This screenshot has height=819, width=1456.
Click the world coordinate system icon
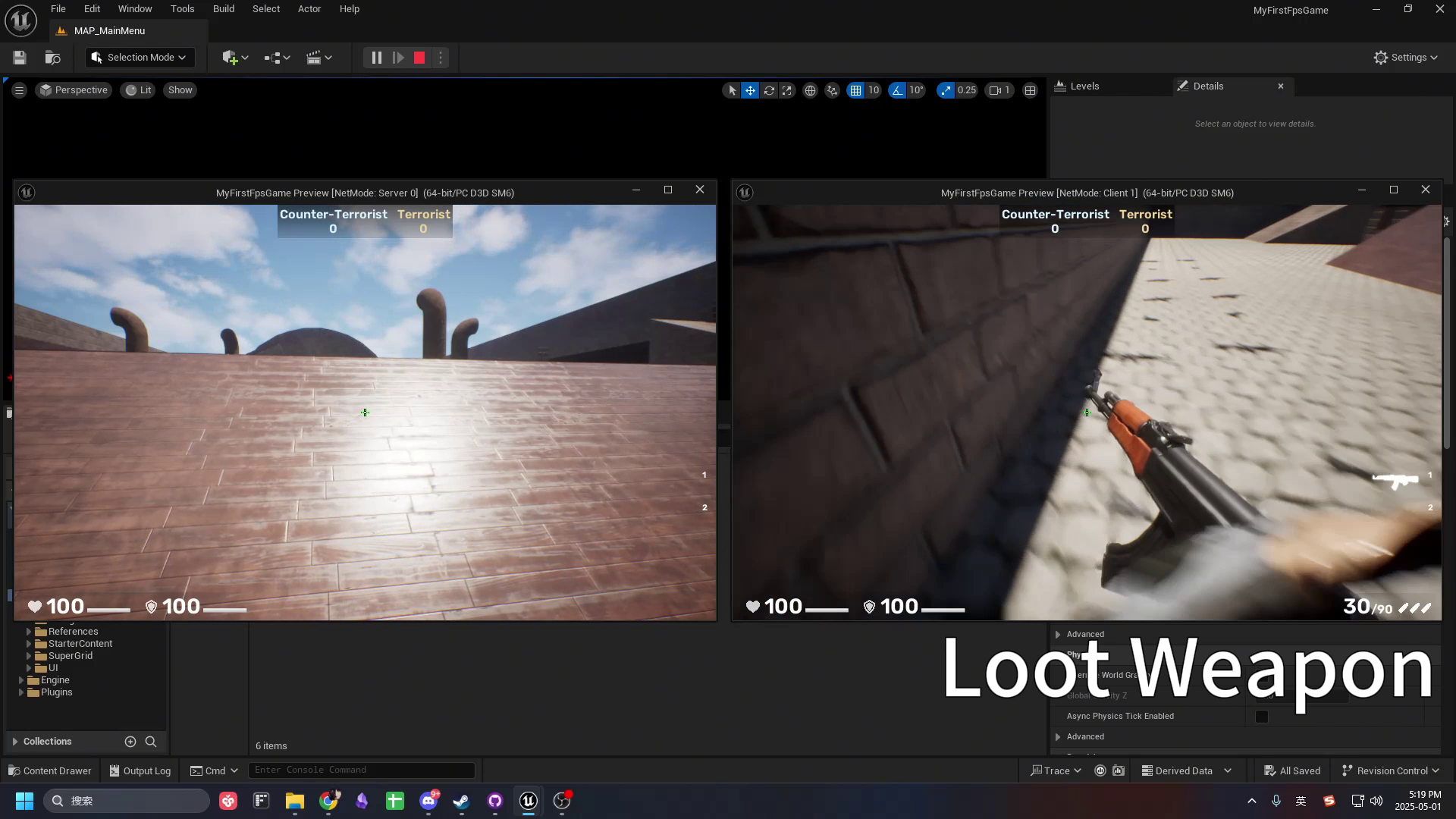tap(810, 90)
